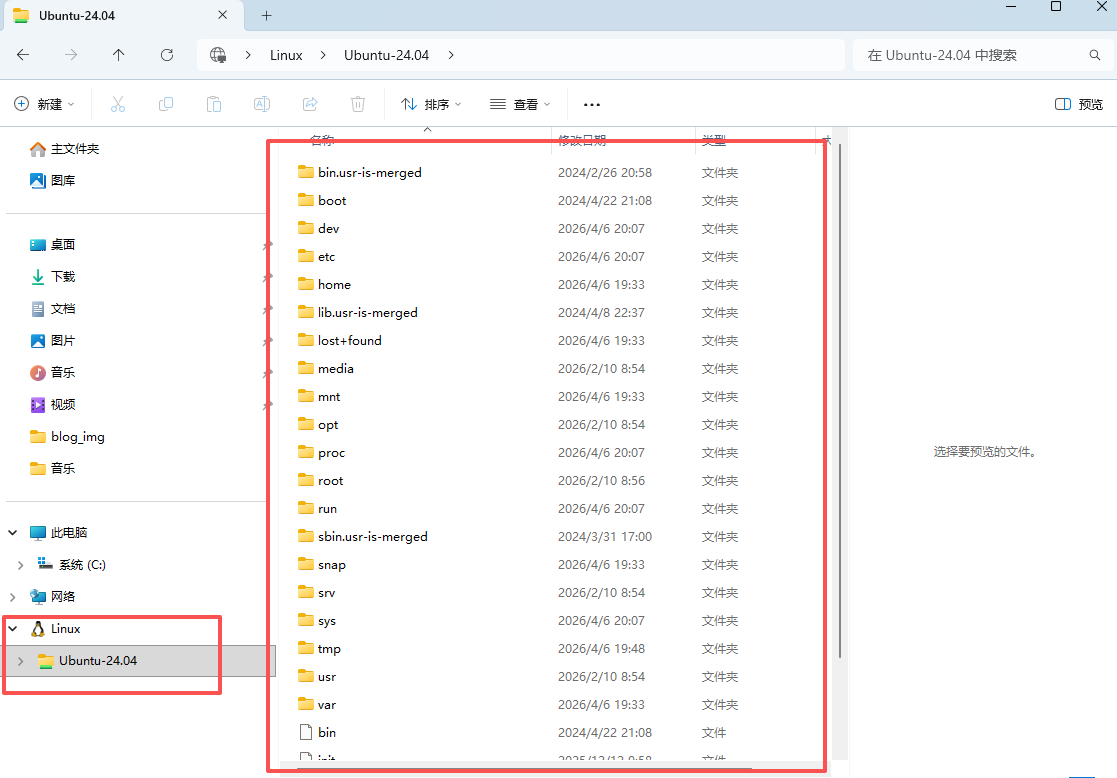Click the Share icon in toolbar
1117x778 pixels.
coord(310,104)
